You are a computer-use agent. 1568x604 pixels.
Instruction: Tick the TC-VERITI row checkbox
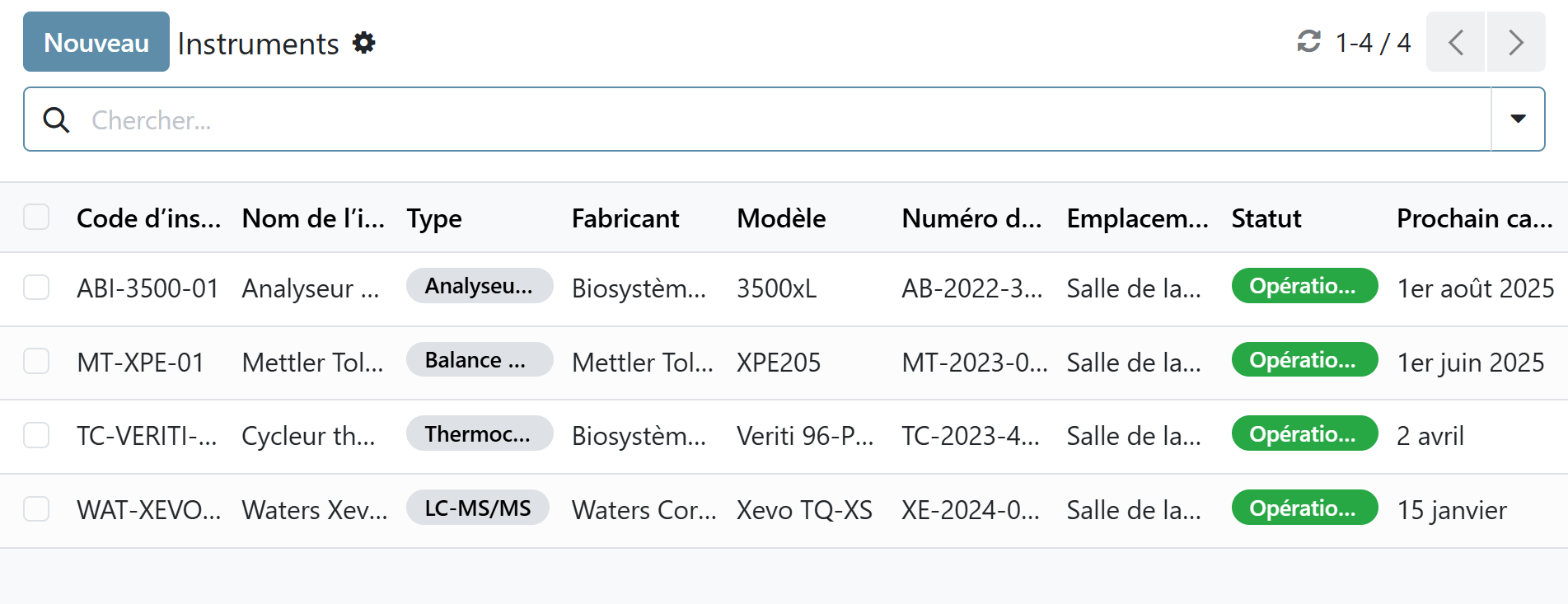[x=36, y=435]
